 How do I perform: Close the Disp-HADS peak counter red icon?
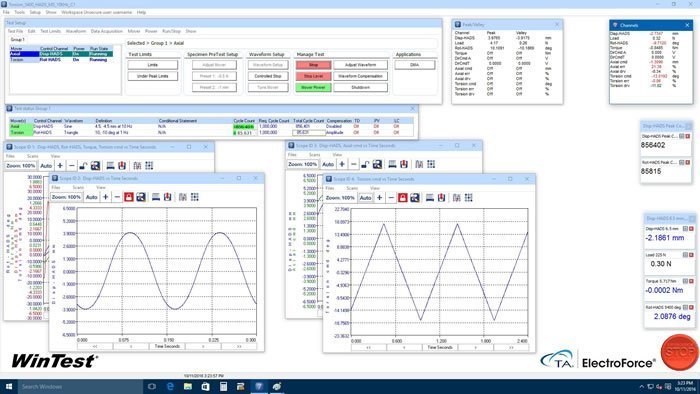(x=688, y=136)
